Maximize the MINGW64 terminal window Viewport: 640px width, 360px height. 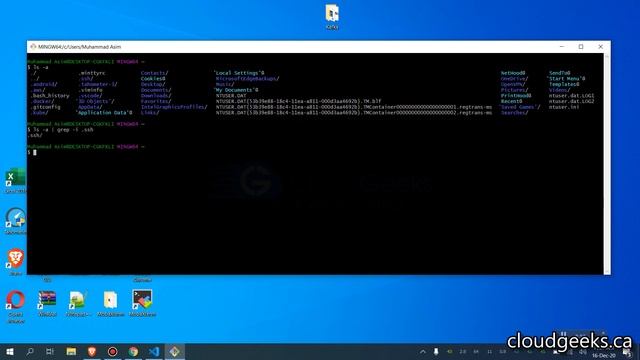581,47
